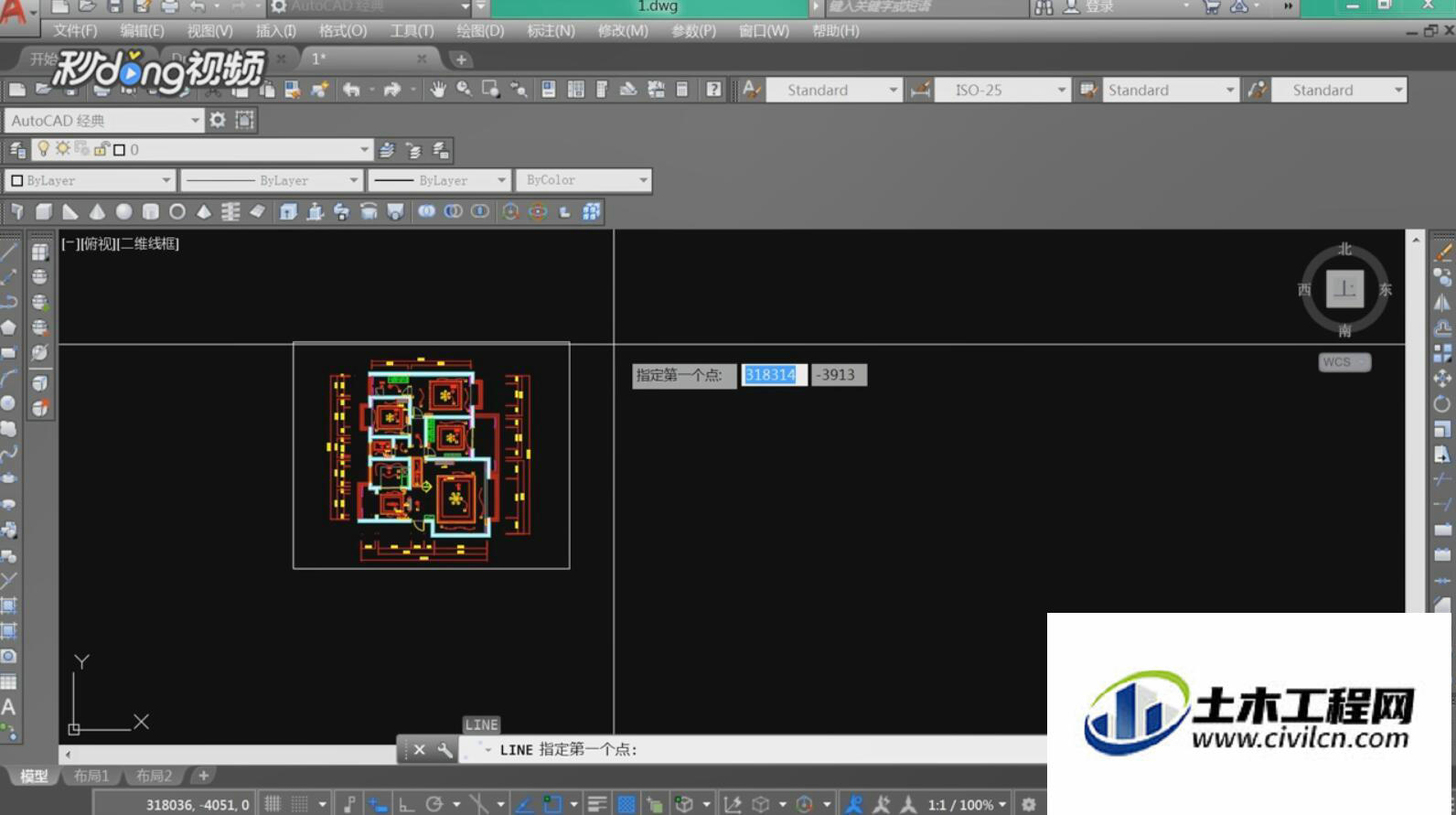Select the multiline Text tool A
1456x815 pixels.
point(8,707)
